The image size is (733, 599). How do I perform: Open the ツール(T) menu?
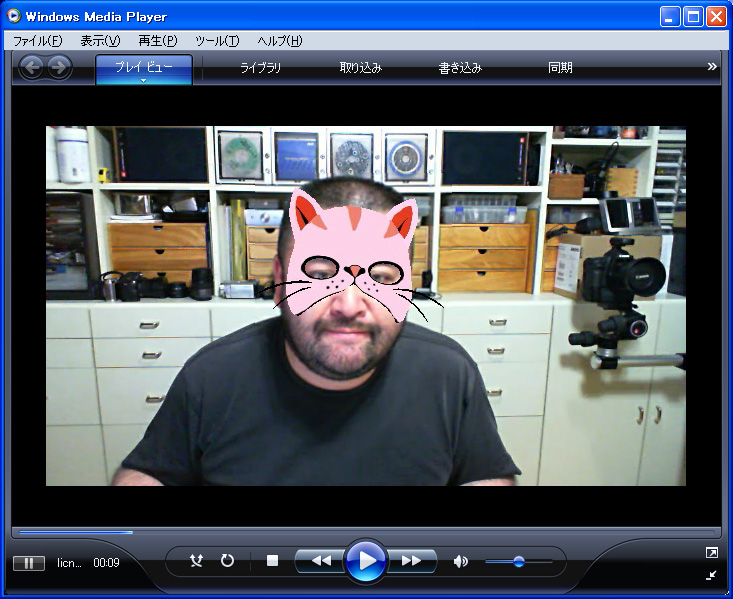(217, 41)
